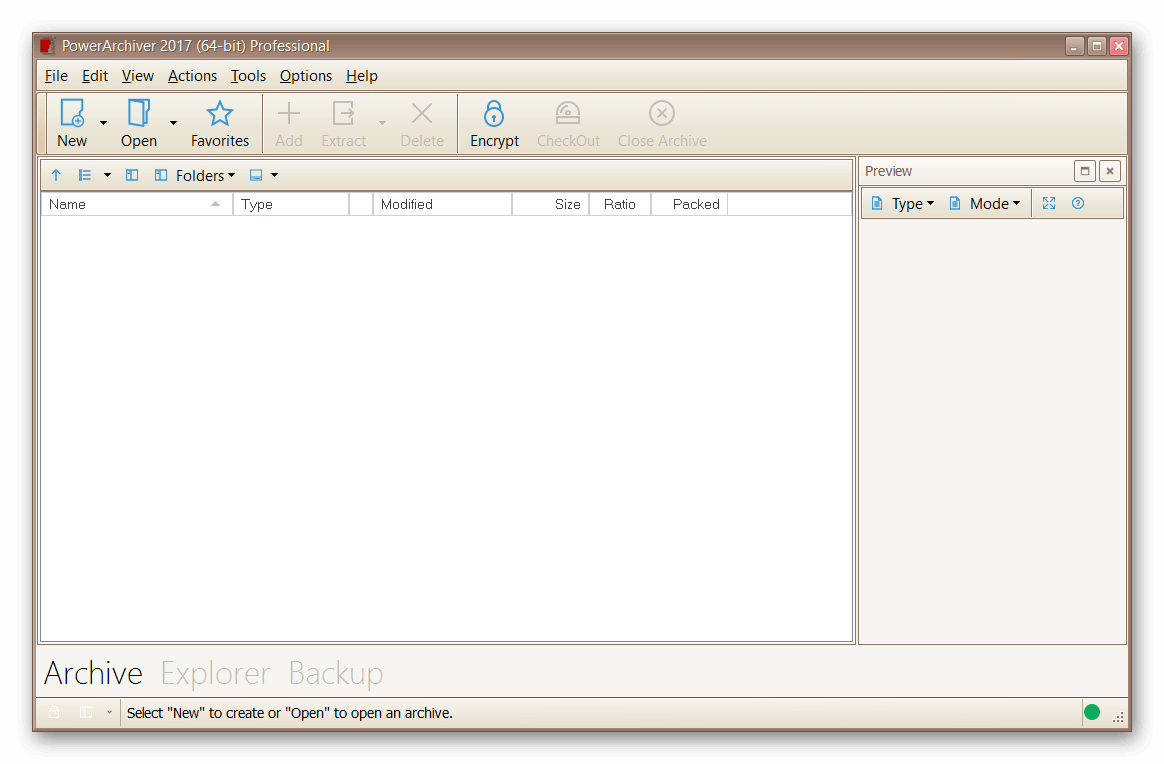The image size is (1164, 764).
Task: Click the green status indicator circle
Action: (x=1092, y=712)
